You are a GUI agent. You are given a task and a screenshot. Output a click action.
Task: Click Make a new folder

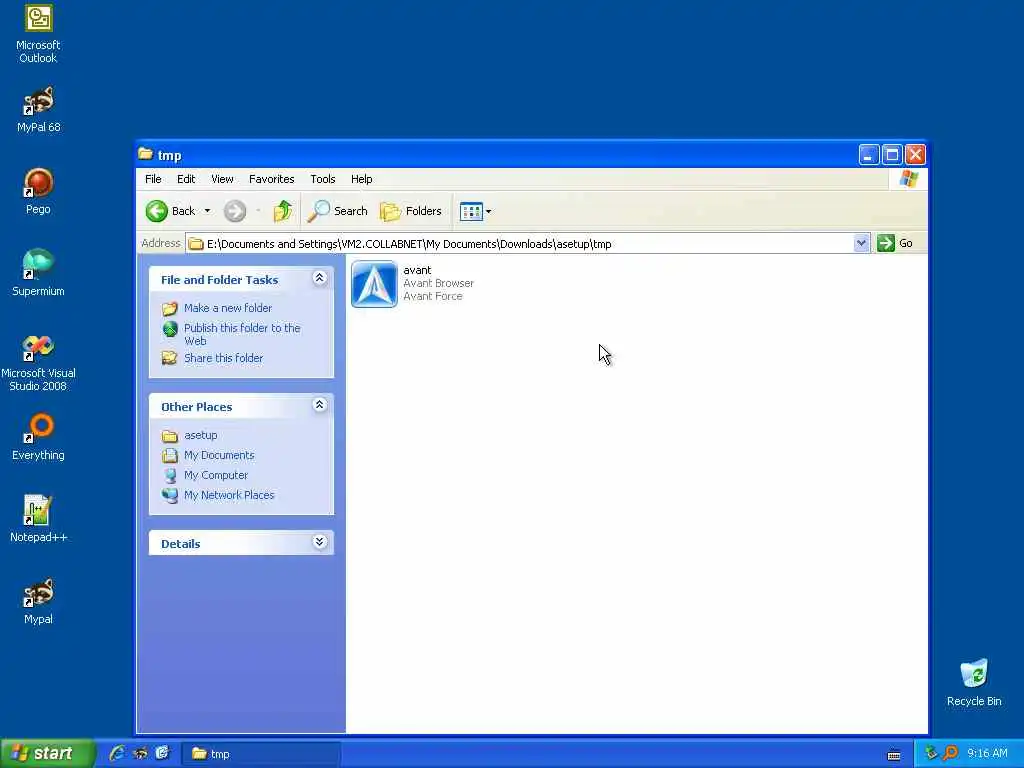[x=228, y=308]
